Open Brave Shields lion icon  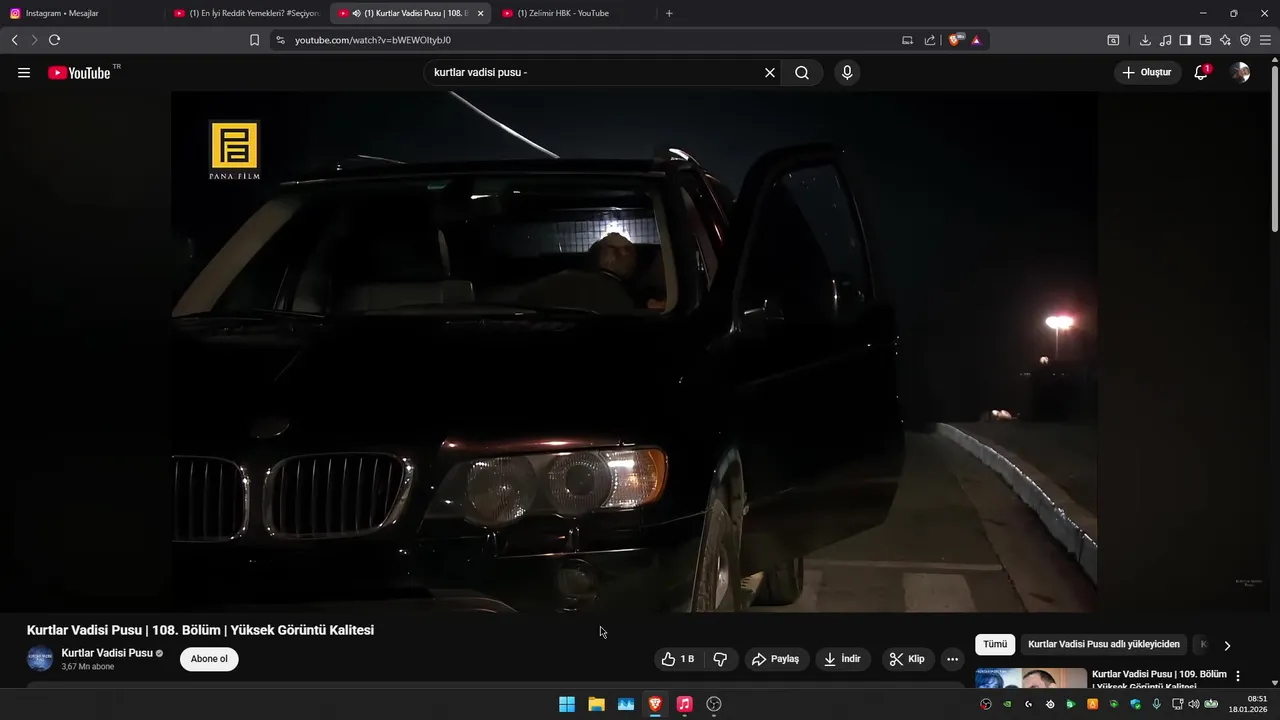(955, 40)
